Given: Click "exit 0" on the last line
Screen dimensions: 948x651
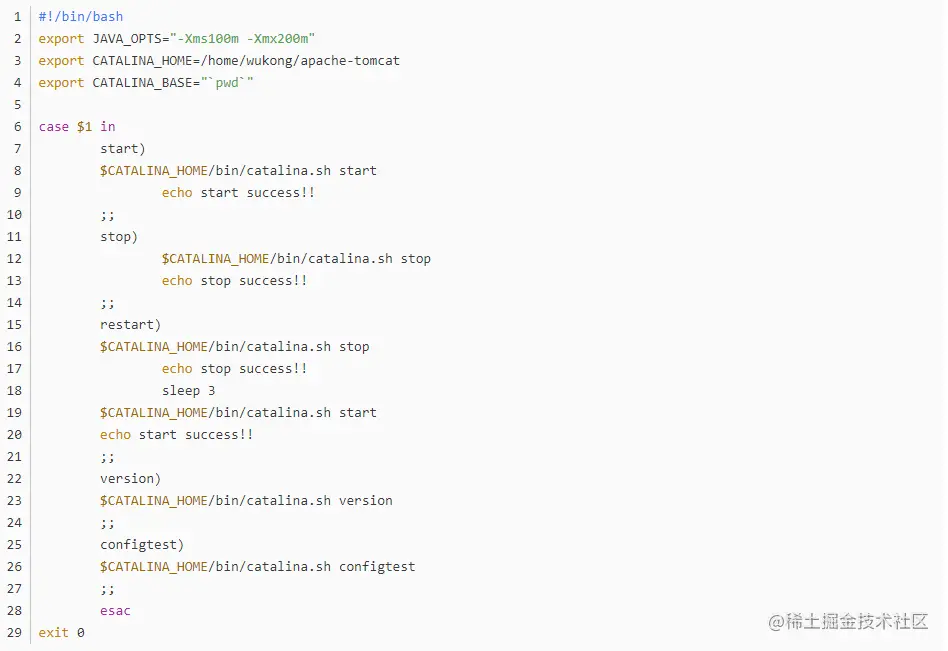Looking at the screenshot, I should pyautogui.click(x=61, y=633).
